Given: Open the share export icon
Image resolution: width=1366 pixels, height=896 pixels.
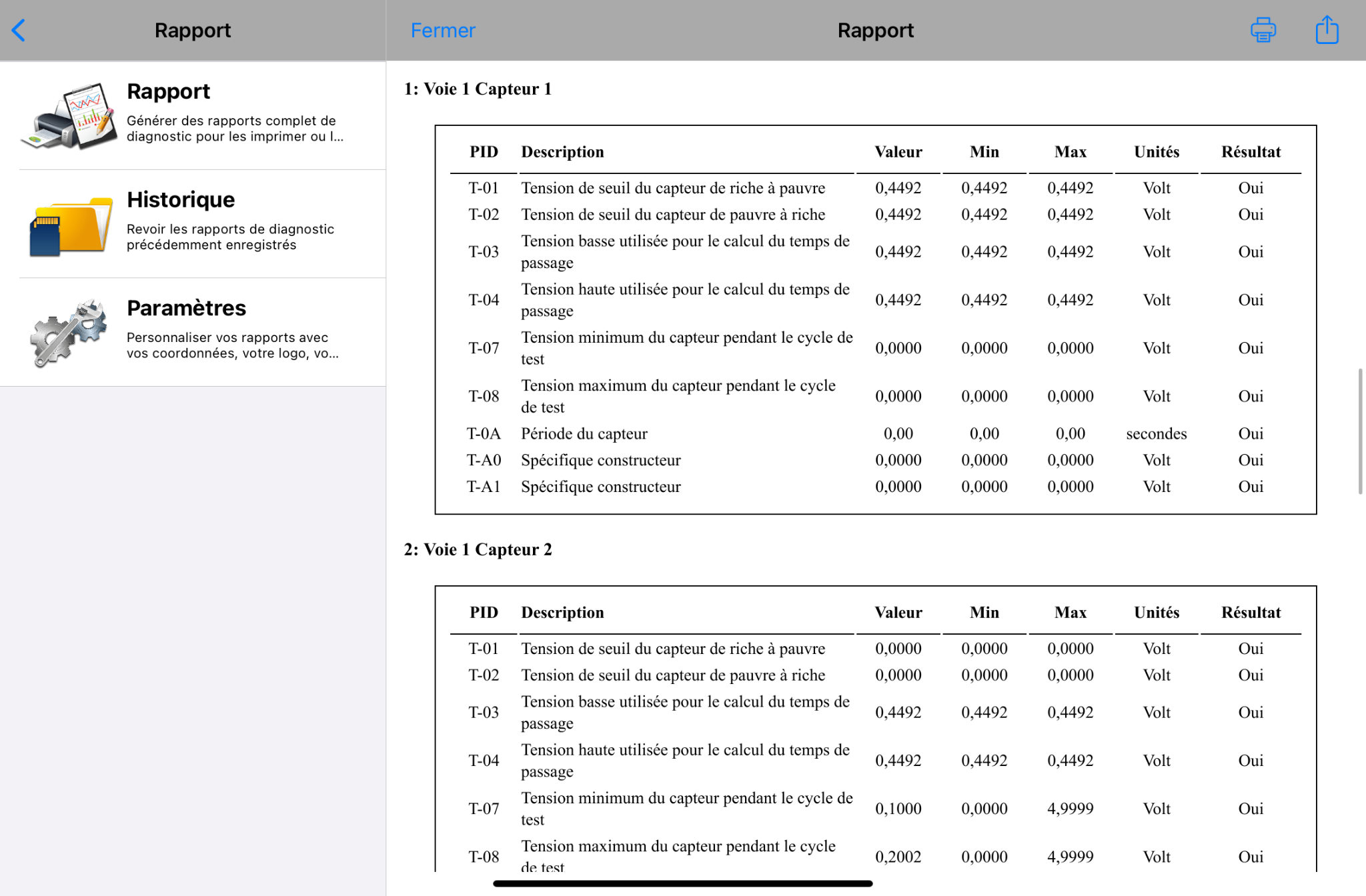Looking at the screenshot, I should tap(1327, 29).
